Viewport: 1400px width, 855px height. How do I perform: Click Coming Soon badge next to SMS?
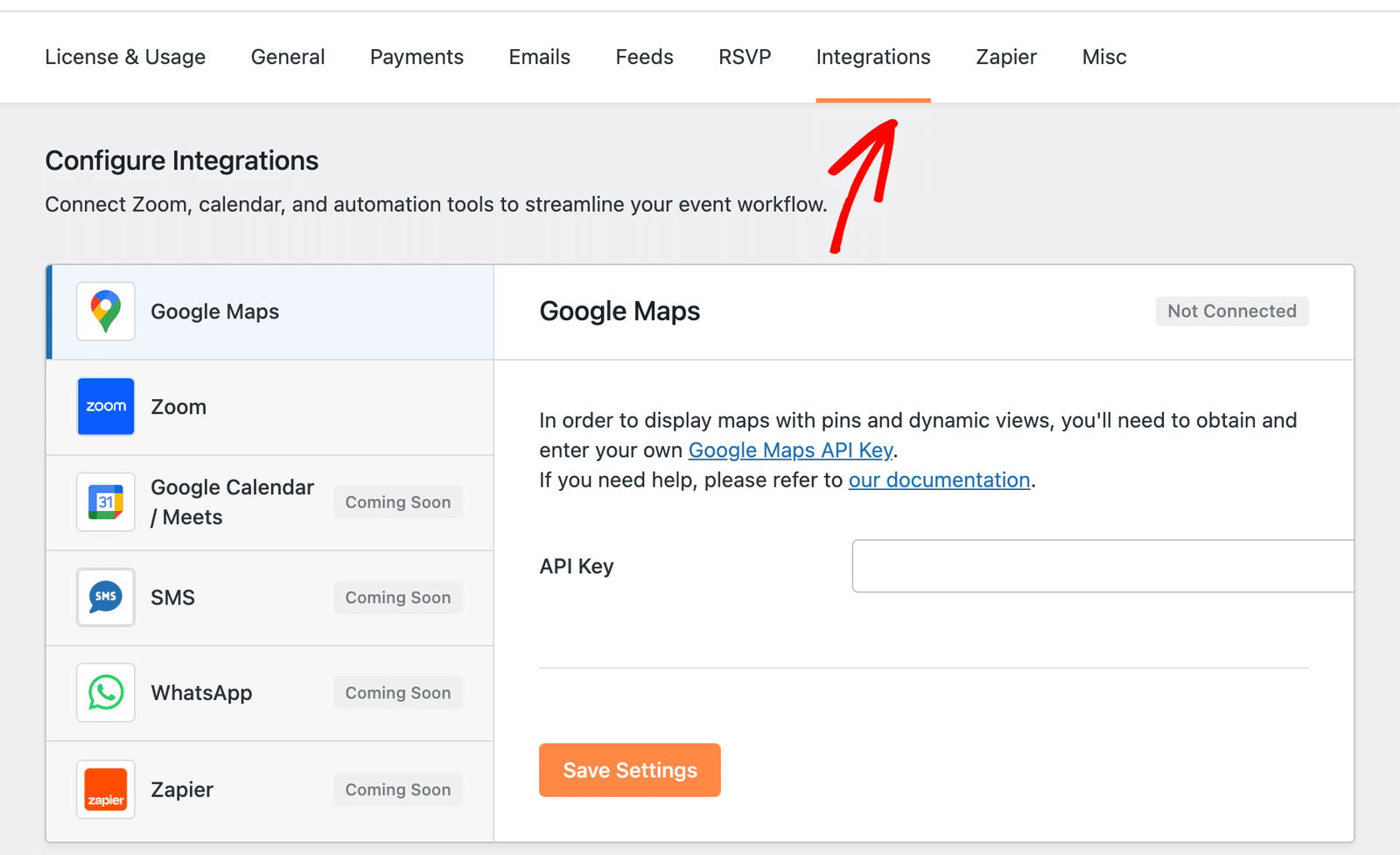coord(398,598)
